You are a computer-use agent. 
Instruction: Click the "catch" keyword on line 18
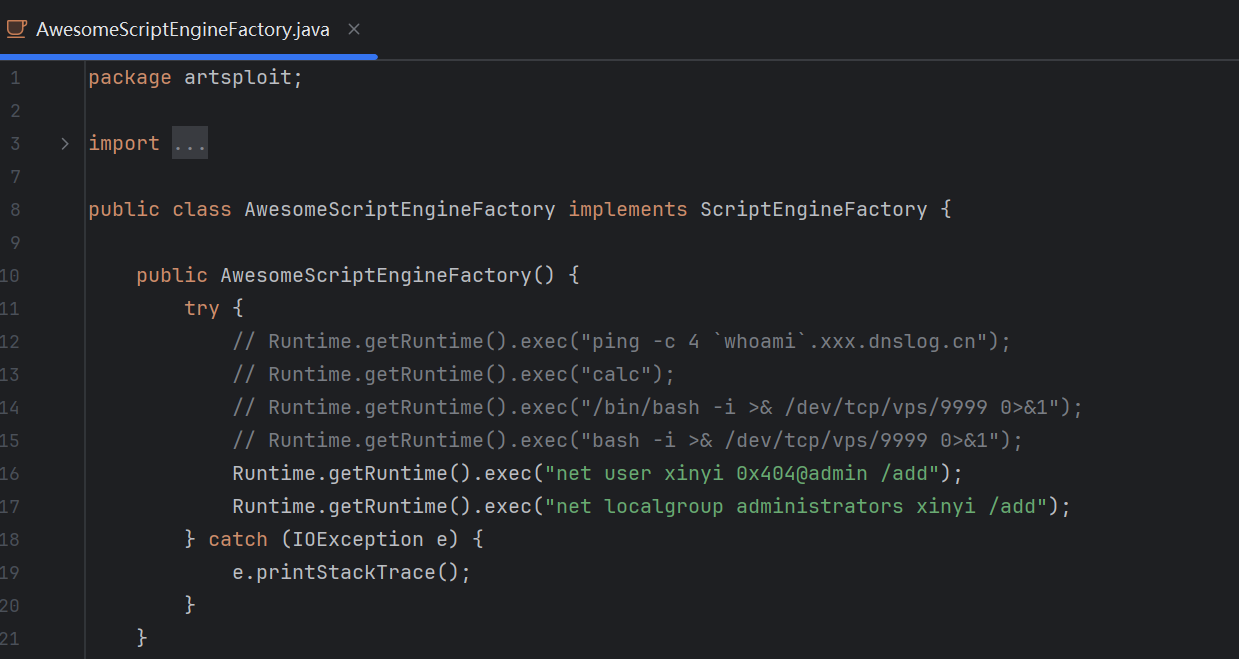click(238, 540)
